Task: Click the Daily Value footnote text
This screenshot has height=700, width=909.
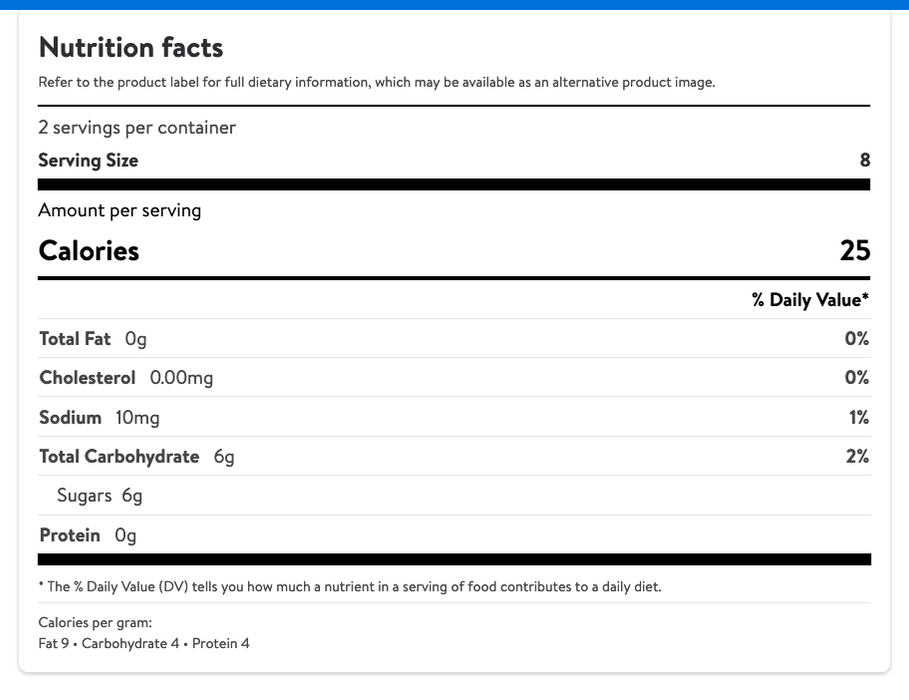Action: (x=350, y=587)
